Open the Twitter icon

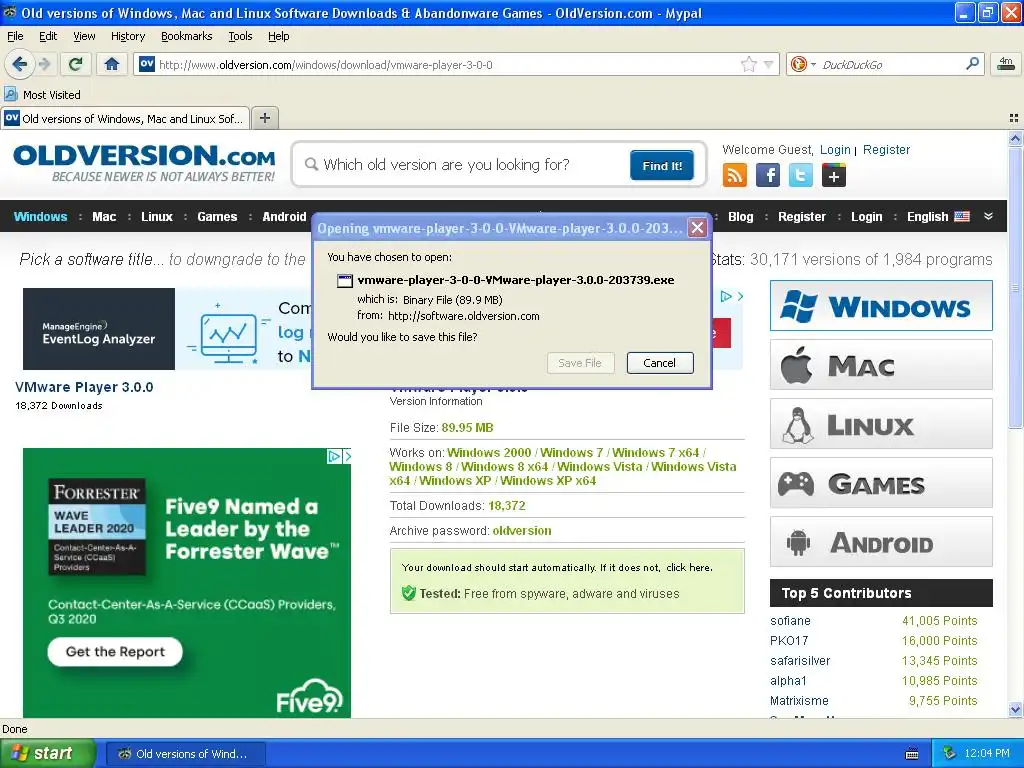tap(801, 176)
